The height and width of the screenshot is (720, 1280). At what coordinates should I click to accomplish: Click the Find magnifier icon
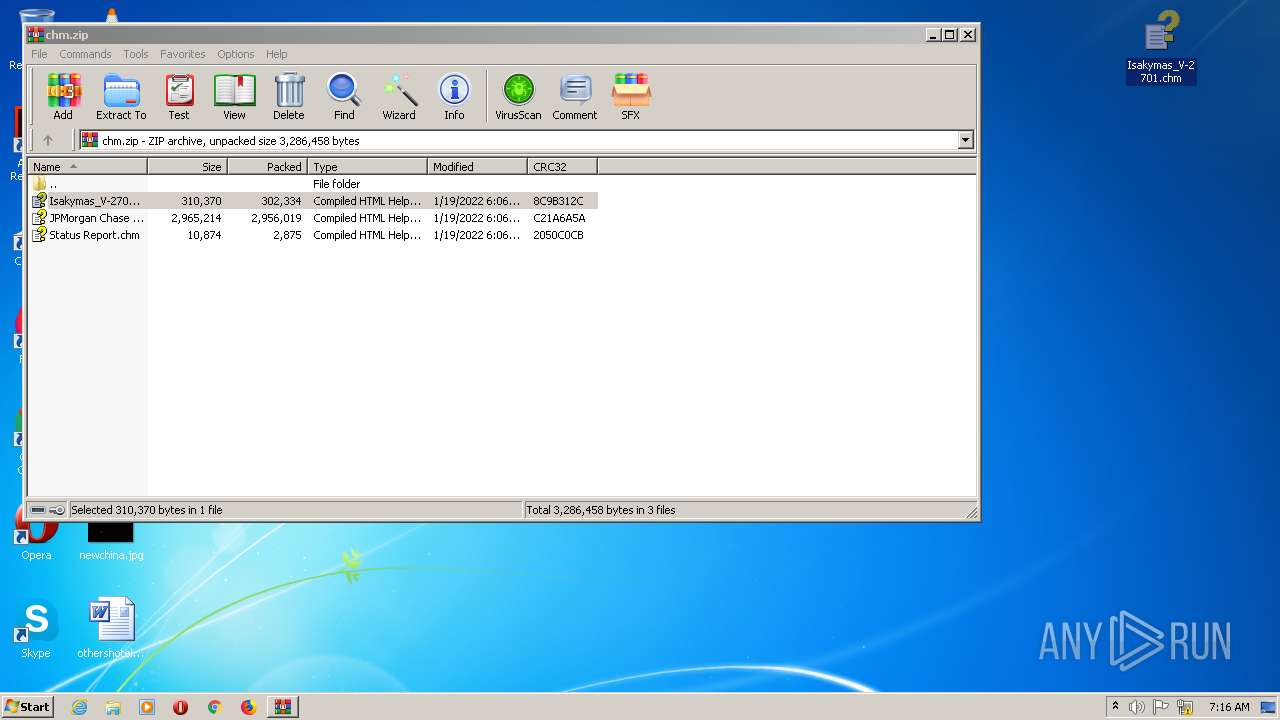[344, 96]
